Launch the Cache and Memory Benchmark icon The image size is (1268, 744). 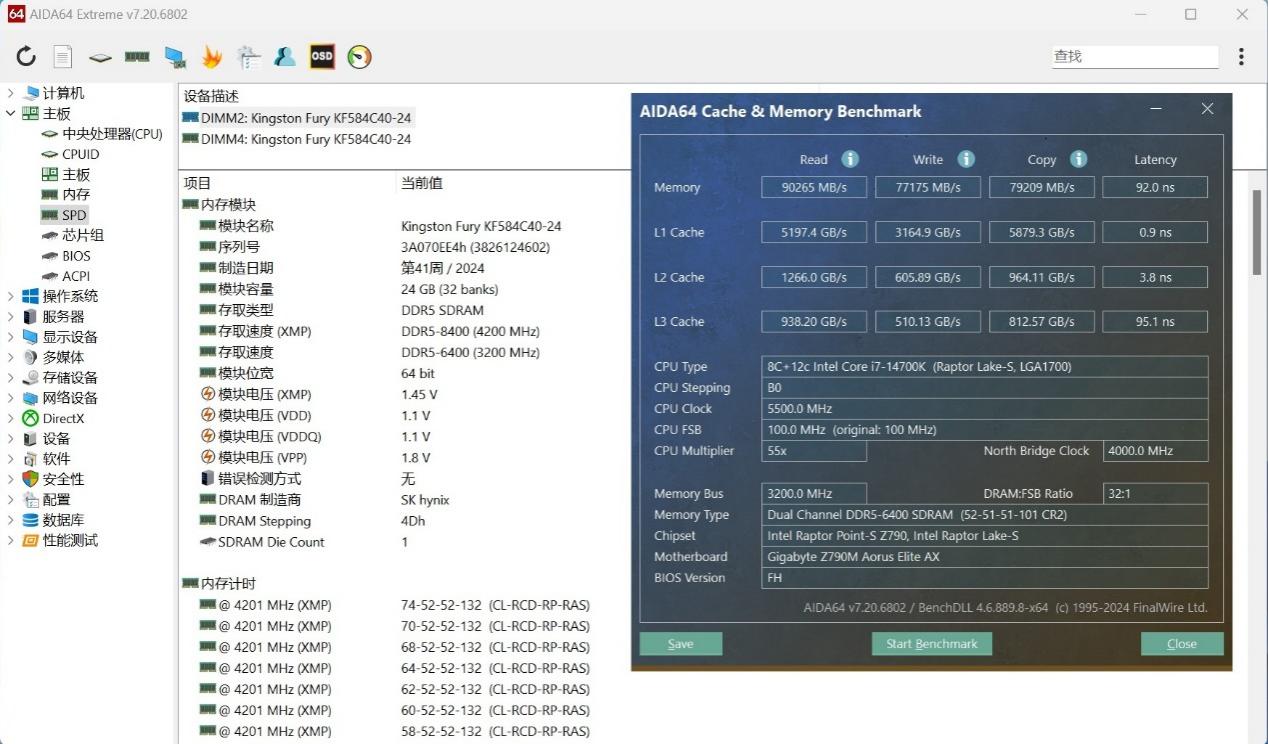click(x=137, y=57)
